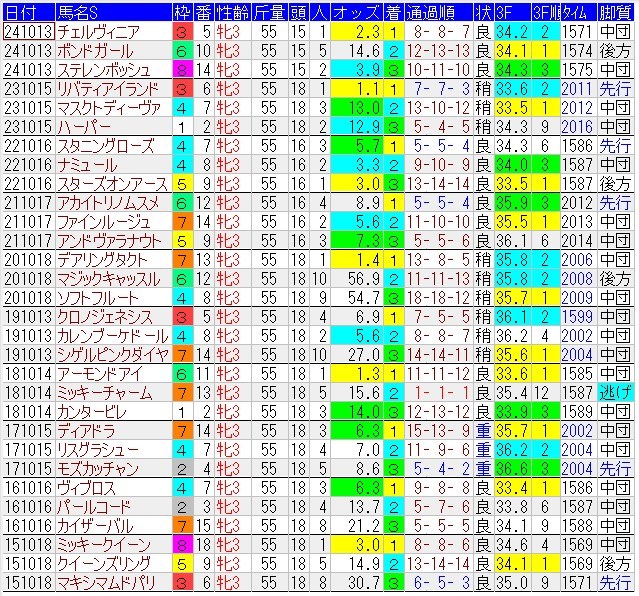Click the 脚質 column header
The width and height of the screenshot is (639, 596).
(615, 11)
